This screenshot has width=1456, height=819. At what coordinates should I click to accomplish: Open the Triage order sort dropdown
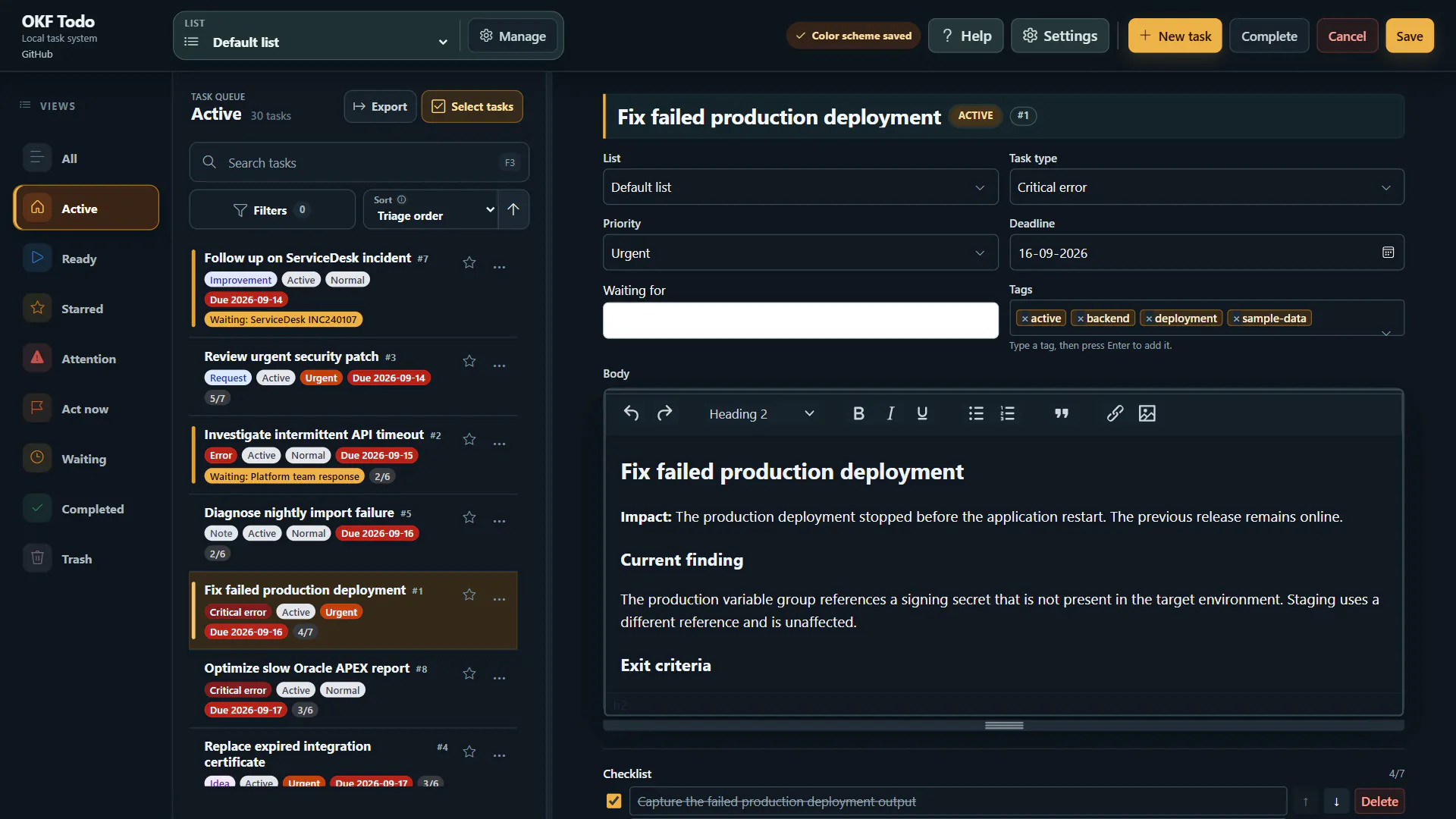(431, 209)
